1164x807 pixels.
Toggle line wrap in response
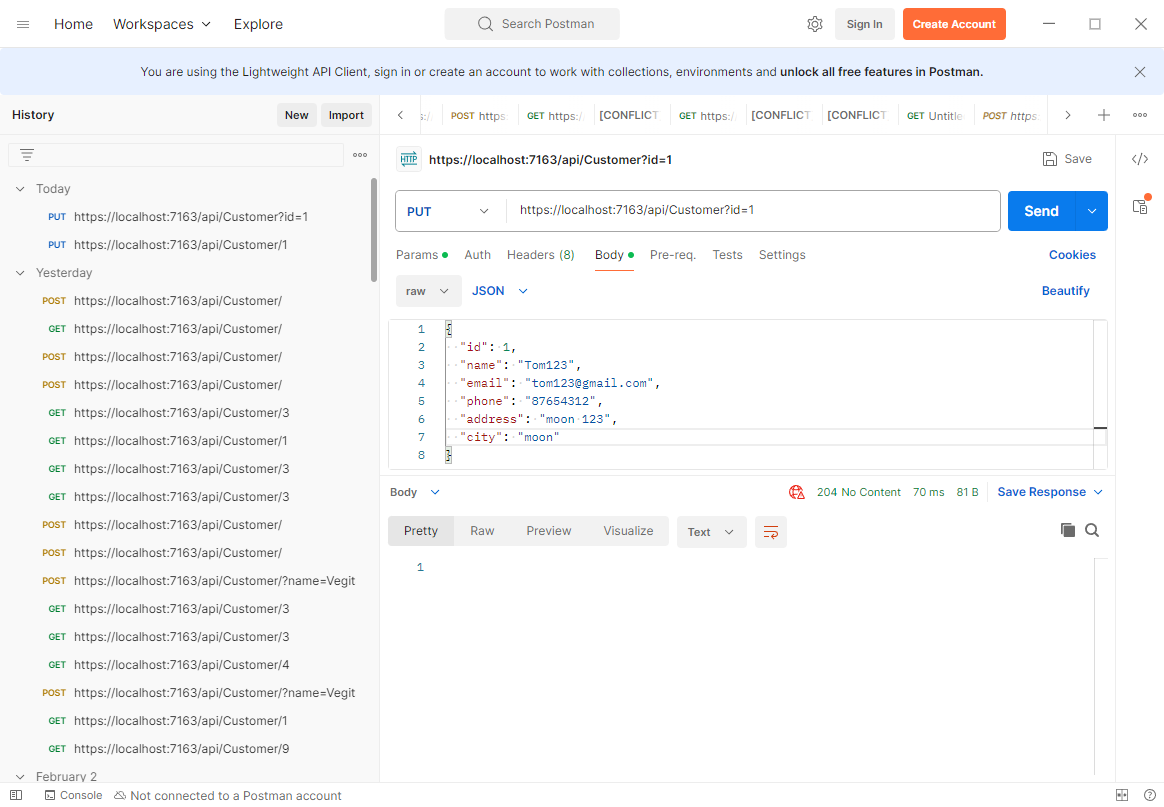tap(770, 532)
